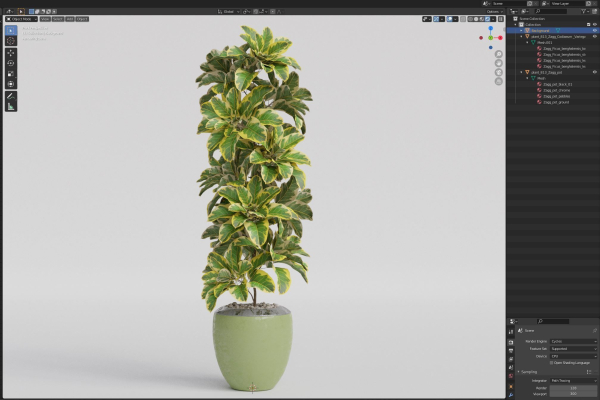This screenshot has width=600, height=400.
Task: Activate the Rotate tool
Action: (11, 63)
